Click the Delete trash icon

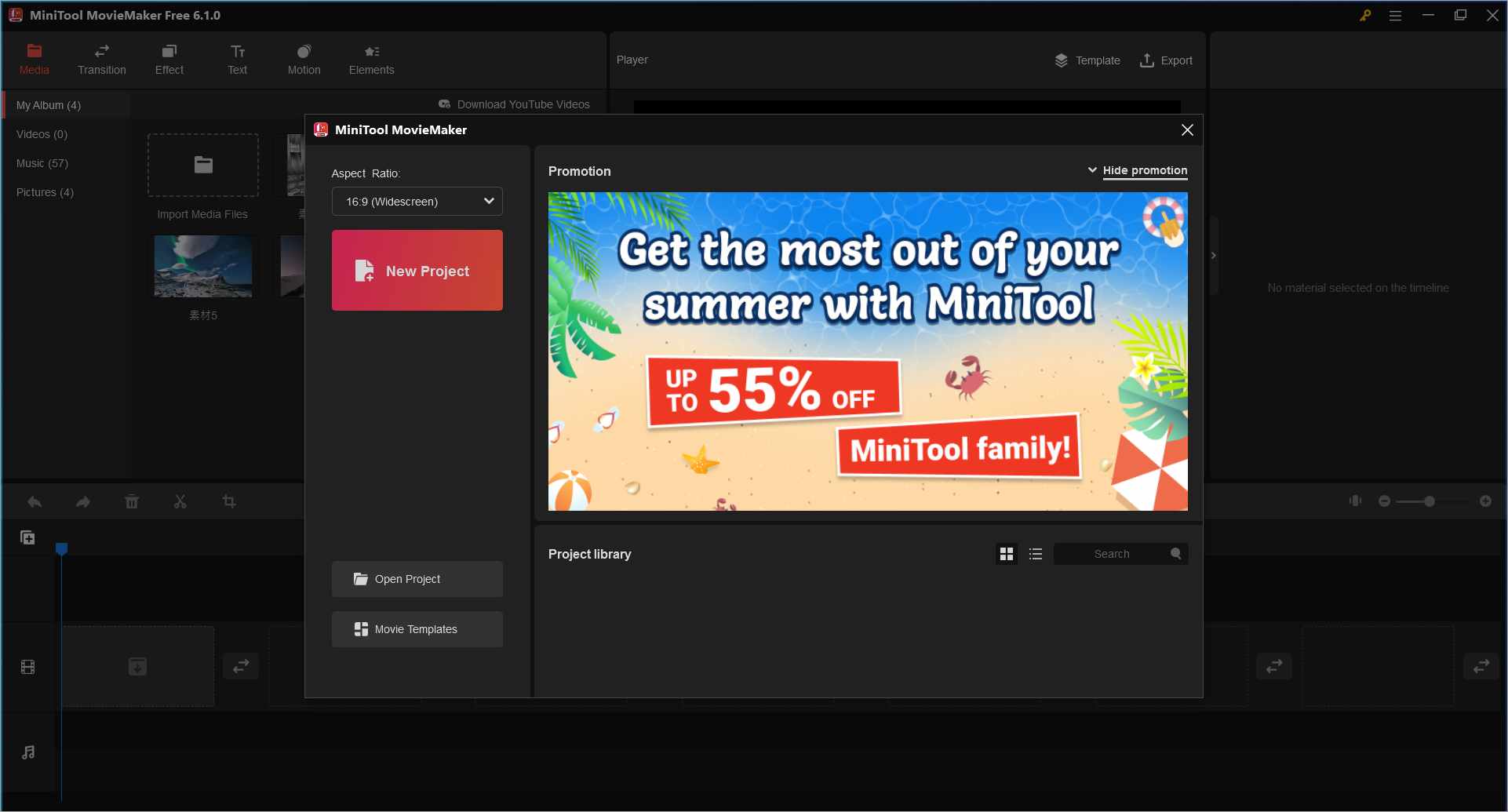(132, 501)
